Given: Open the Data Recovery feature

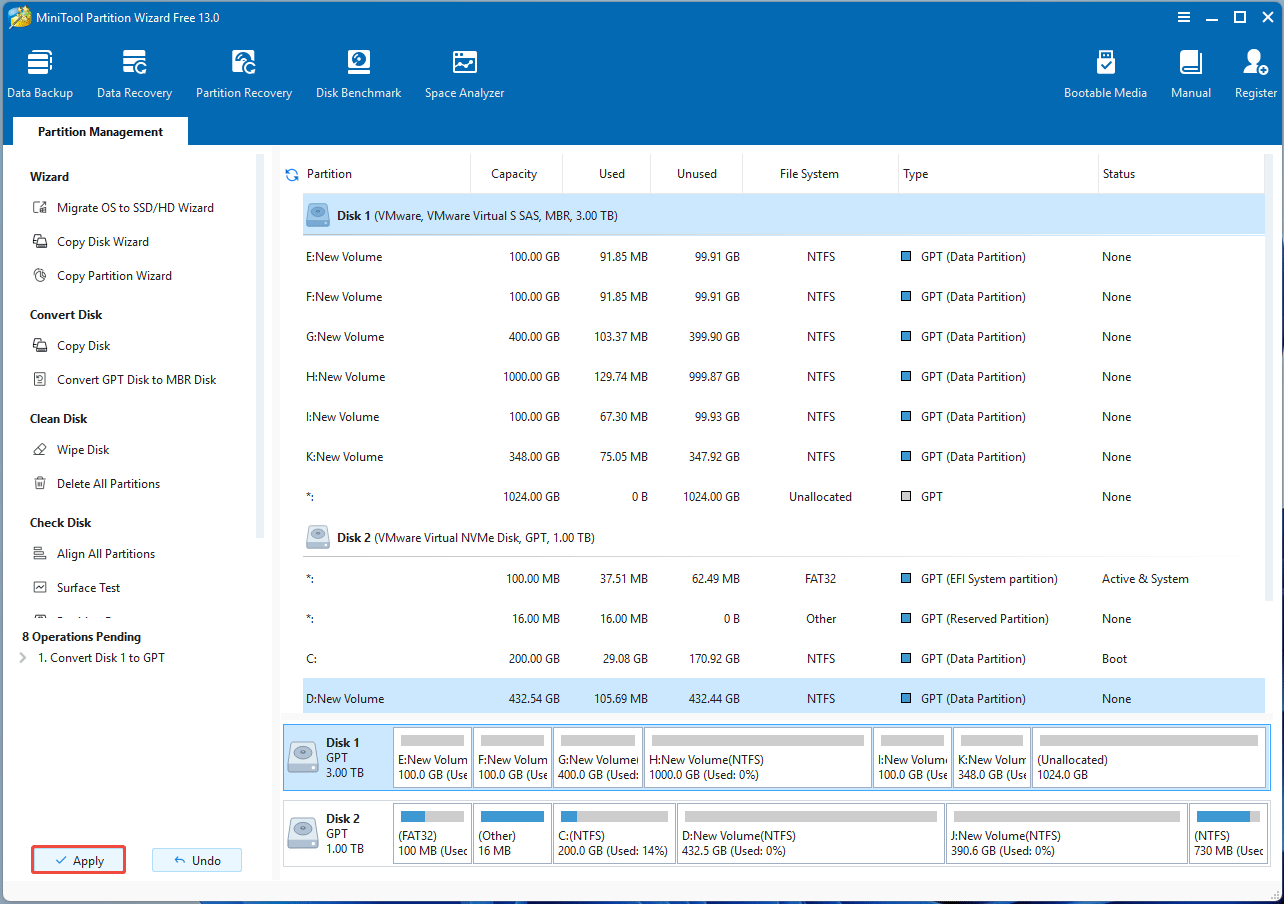Looking at the screenshot, I should [134, 72].
